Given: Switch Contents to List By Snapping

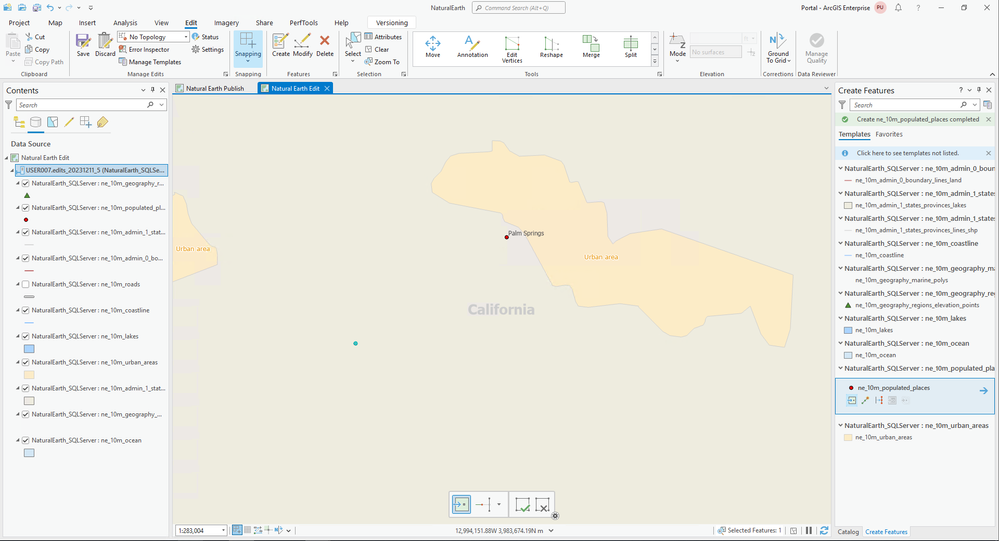Looking at the screenshot, I should click(85, 122).
